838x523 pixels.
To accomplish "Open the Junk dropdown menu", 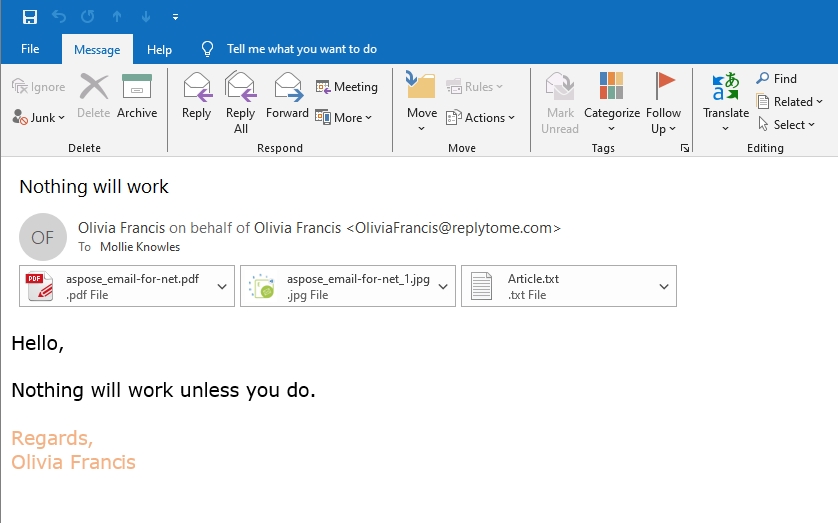I will [40, 117].
